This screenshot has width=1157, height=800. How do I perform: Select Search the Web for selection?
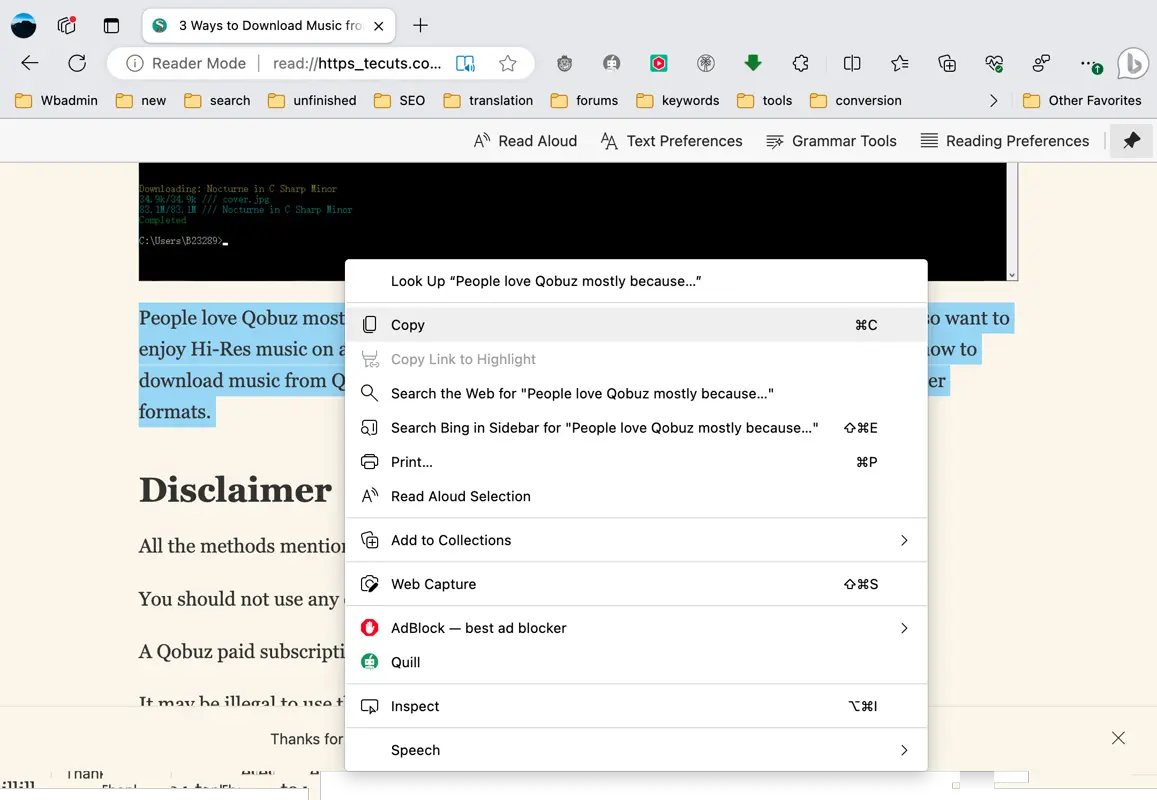click(x=636, y=393)
